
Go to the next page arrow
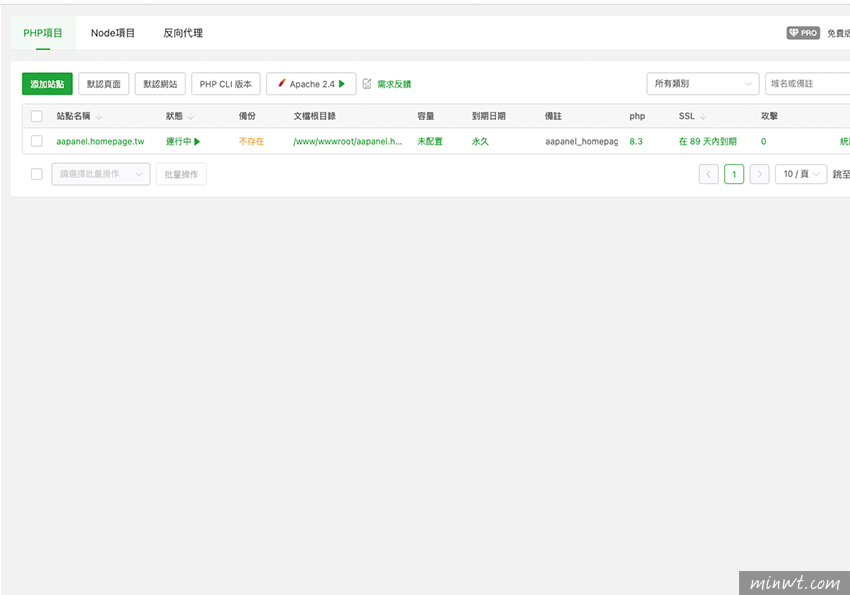(x=759, y=174)
